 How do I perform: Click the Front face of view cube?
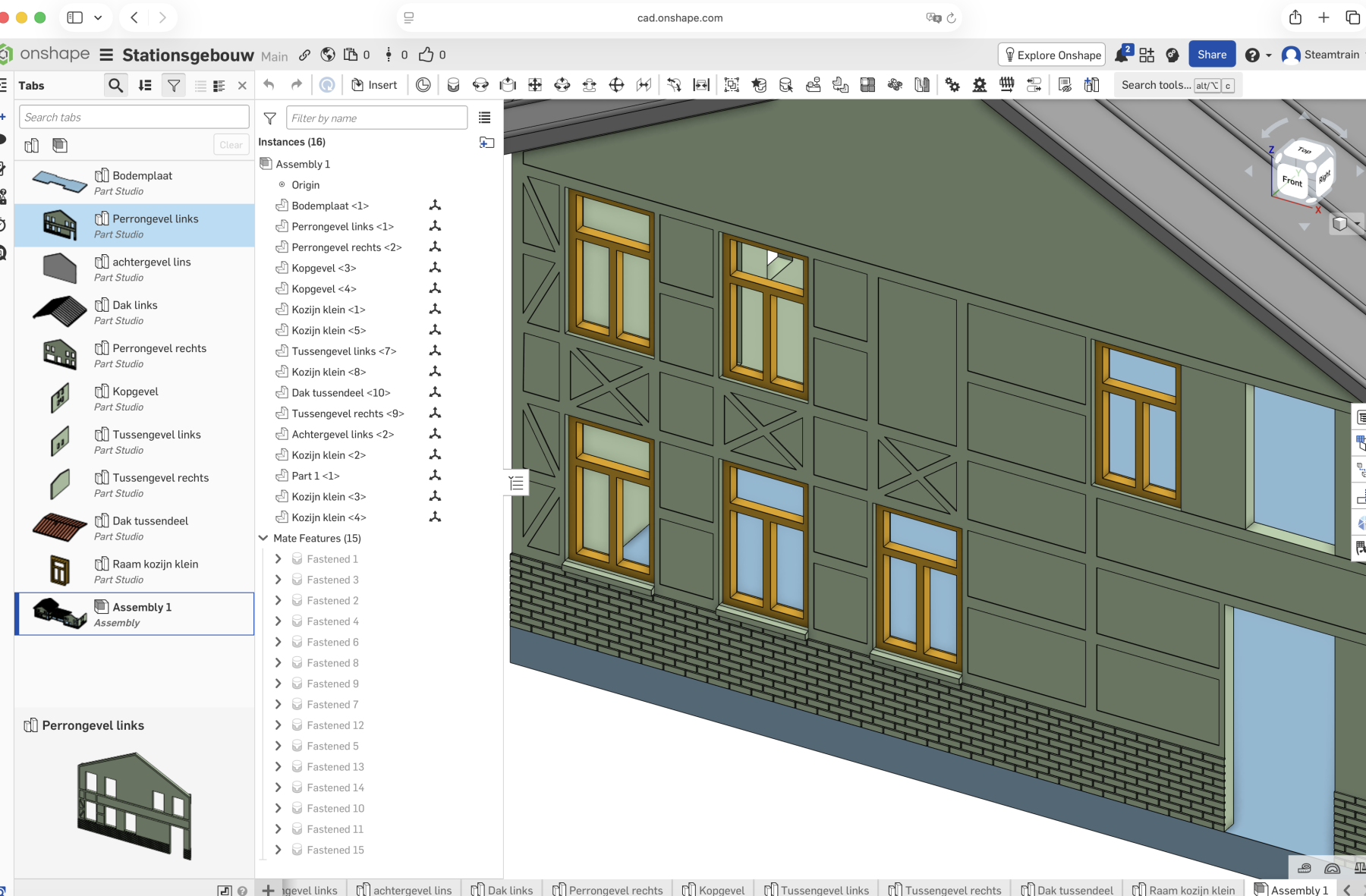pyautogui.click(x=1292, y=181)
